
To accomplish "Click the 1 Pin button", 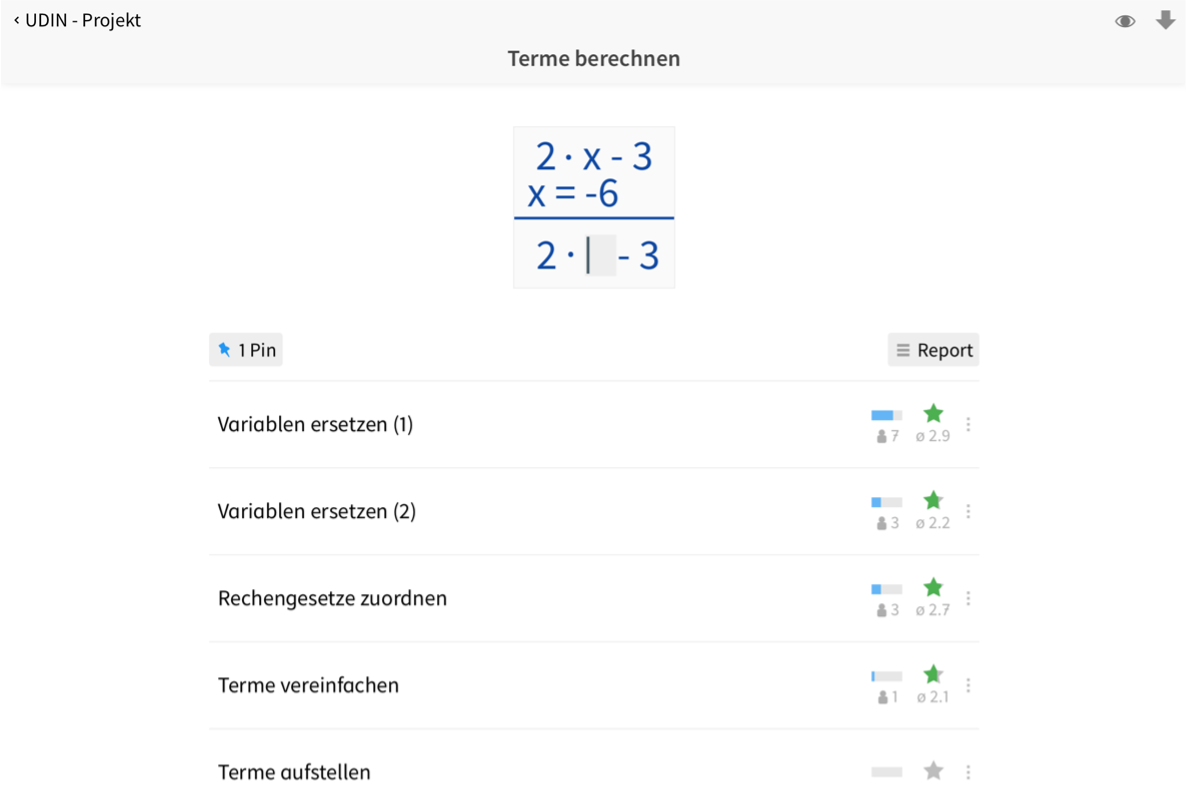I will tap(246, 350).
